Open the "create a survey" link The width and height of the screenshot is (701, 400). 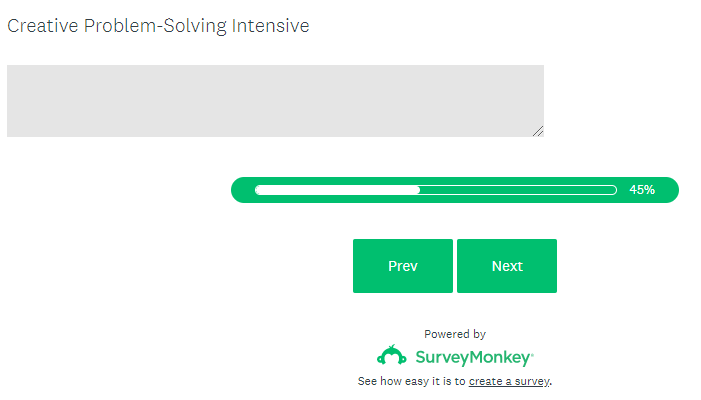point(509,381)
